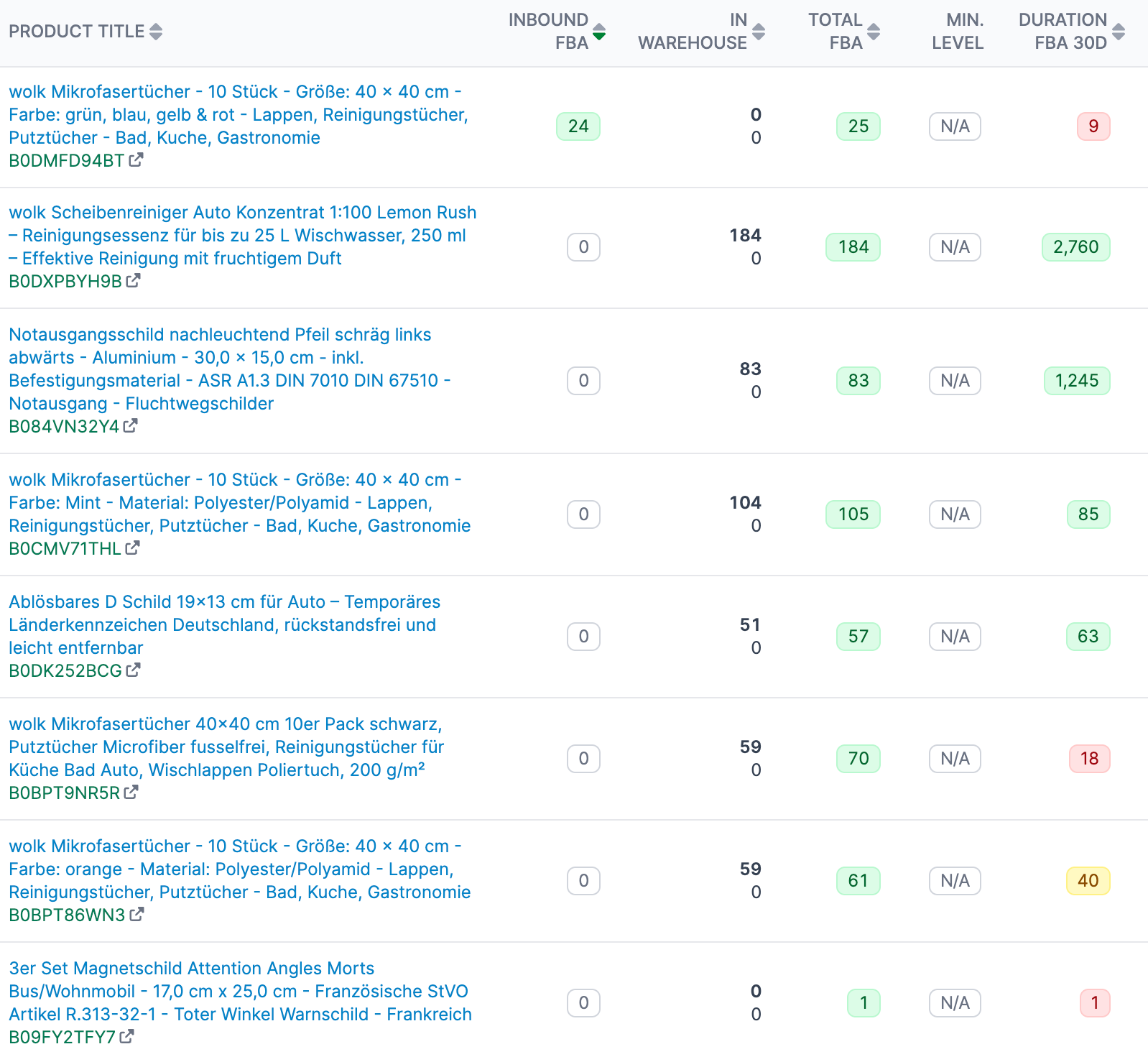
Task: Click the inbound FBA badge showing 24
Action: pos(578,126)
